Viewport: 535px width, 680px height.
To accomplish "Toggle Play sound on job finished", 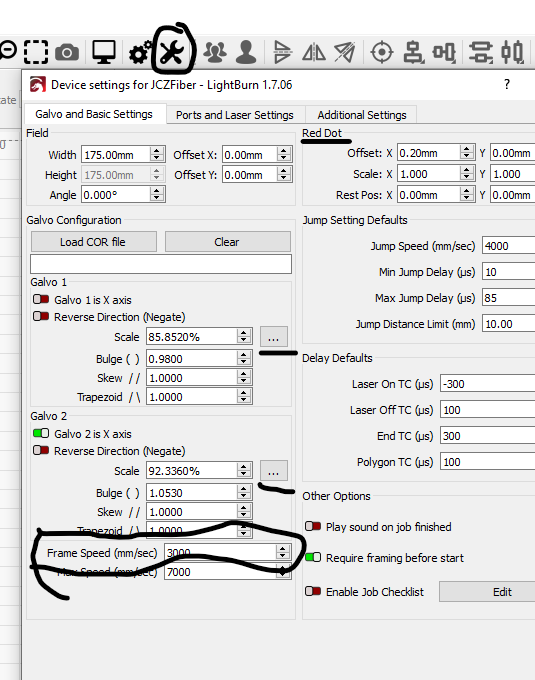I will (313, 526).
